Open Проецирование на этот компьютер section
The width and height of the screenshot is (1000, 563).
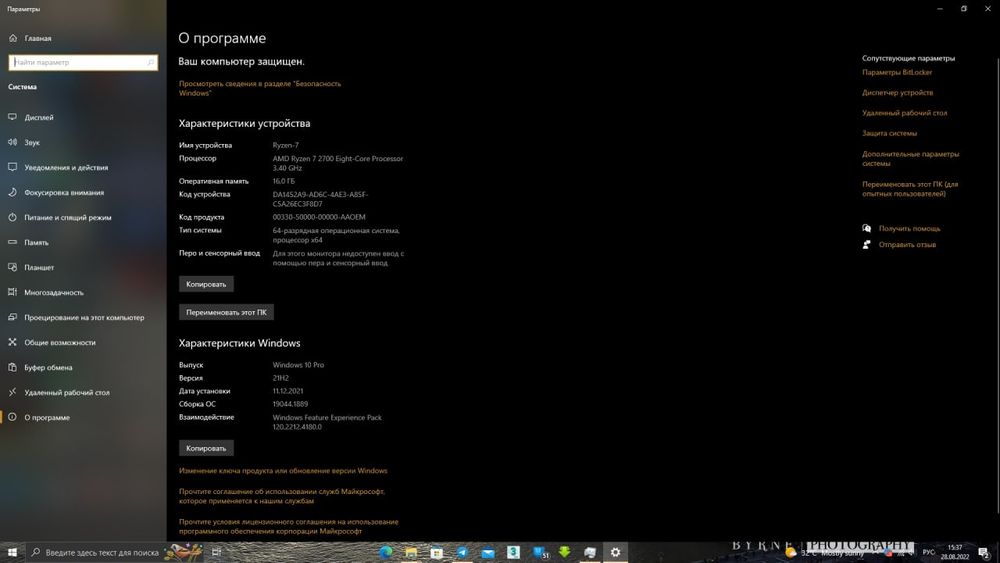click(x=83, y=318)
